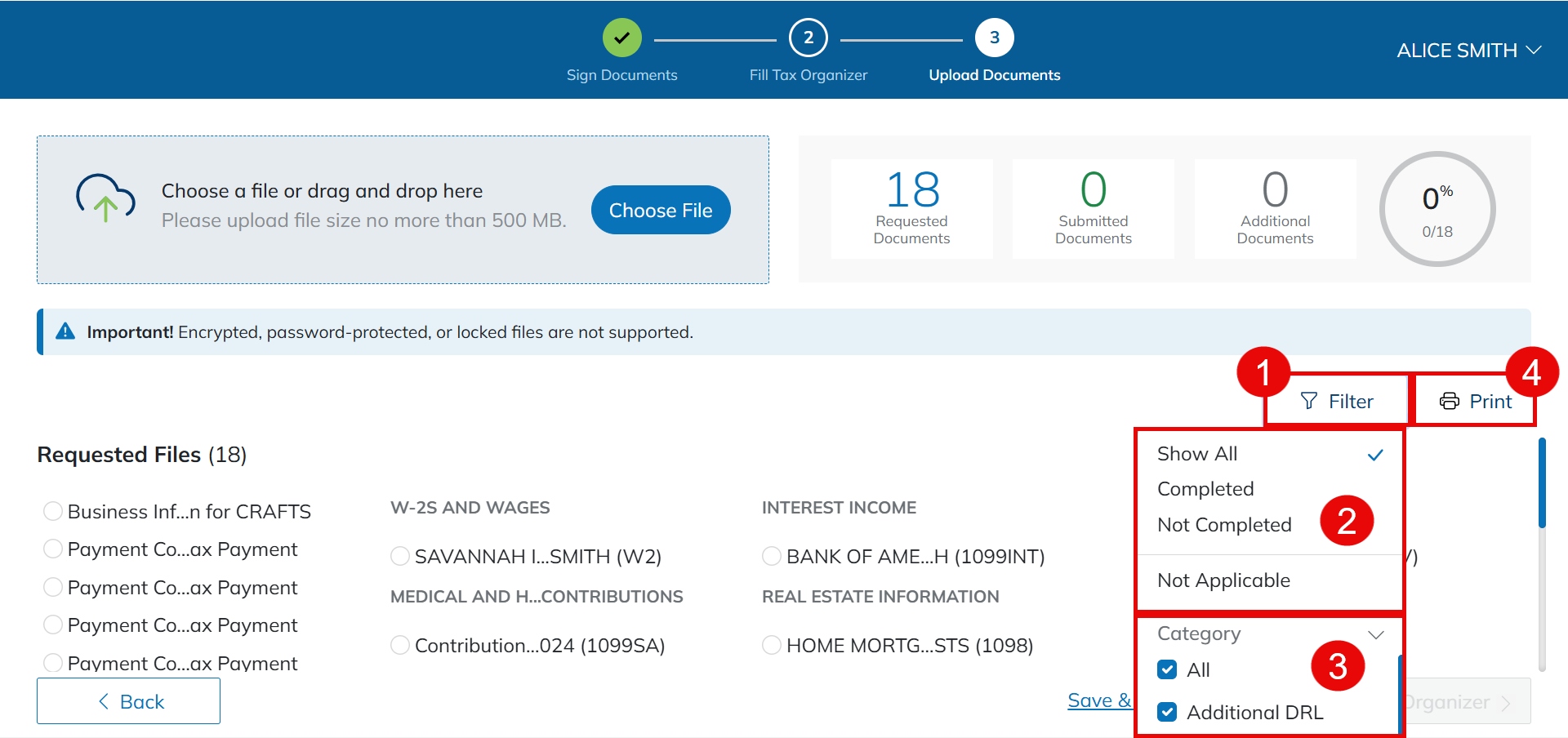Choose the Completed filter option
This screenshot has height=738, width=1568.
pos(1205,489)
